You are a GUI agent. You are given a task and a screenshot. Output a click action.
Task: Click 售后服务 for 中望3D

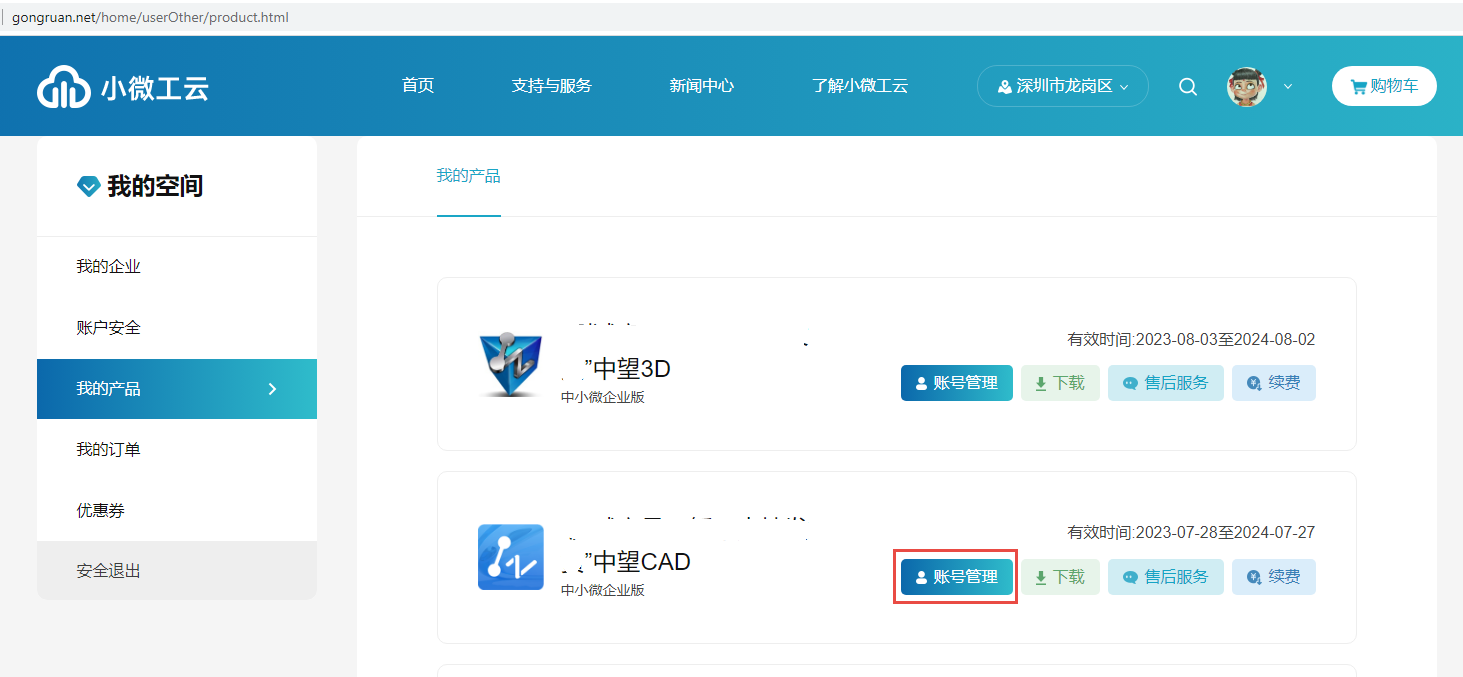(x=1166, y=383)
